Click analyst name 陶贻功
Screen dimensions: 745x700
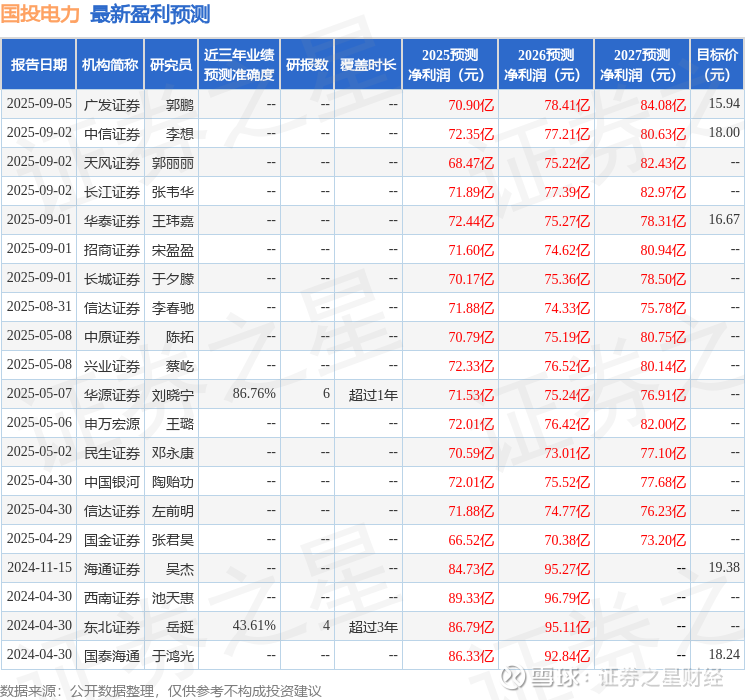[x=172, y=482]
